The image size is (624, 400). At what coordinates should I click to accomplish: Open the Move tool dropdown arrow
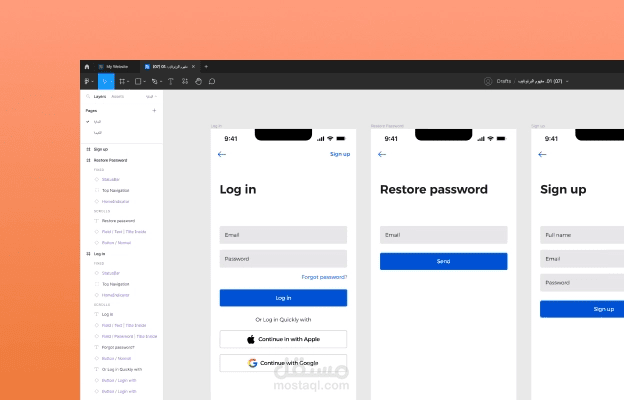[111, 82]
